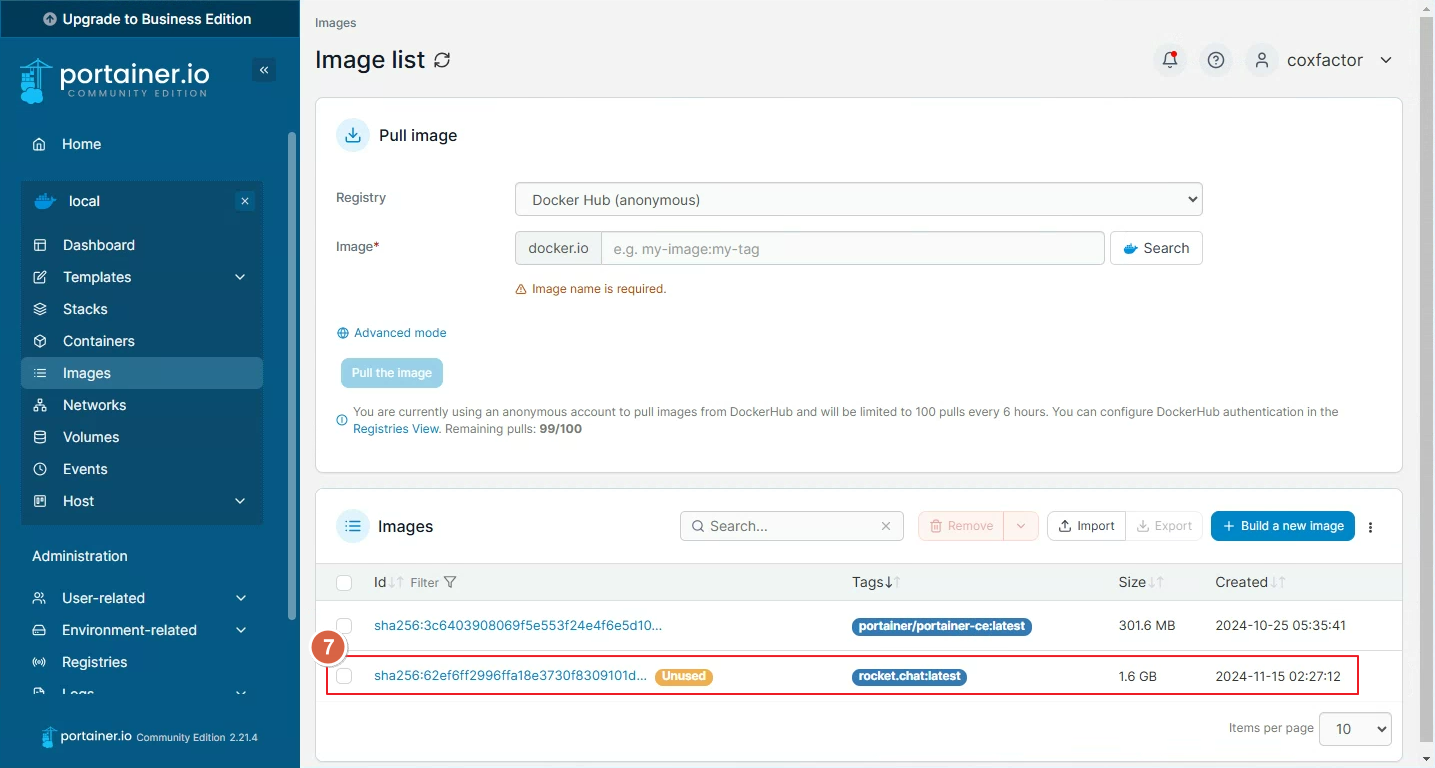Open Events in the sidebar

tap(142, 469)
